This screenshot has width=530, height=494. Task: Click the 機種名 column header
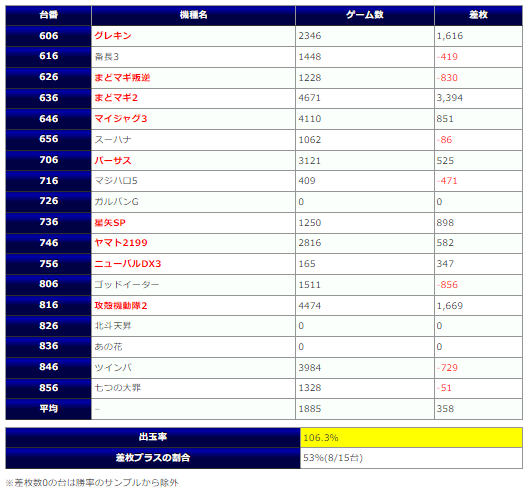[x=193, y=15]
